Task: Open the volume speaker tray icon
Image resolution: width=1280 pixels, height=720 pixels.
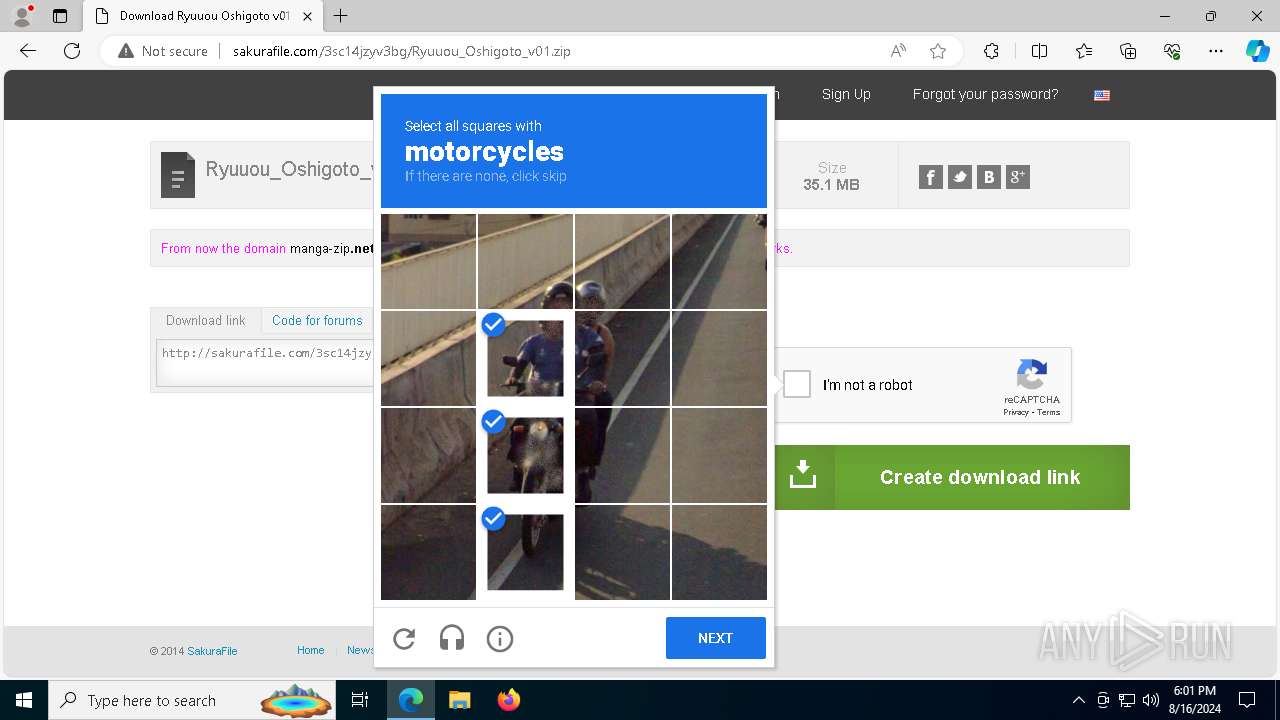Action: click(1150, 700)
